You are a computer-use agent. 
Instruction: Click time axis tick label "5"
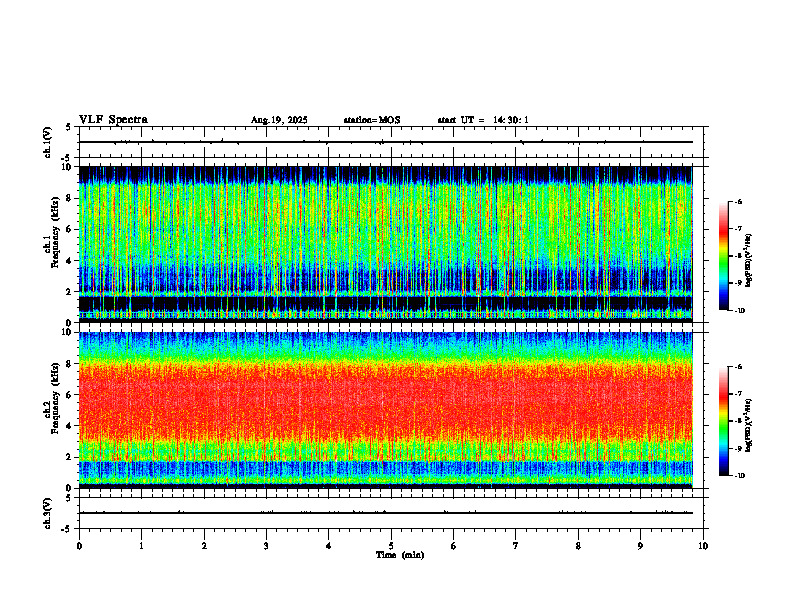pyautogui.click(x=391, y=546)
